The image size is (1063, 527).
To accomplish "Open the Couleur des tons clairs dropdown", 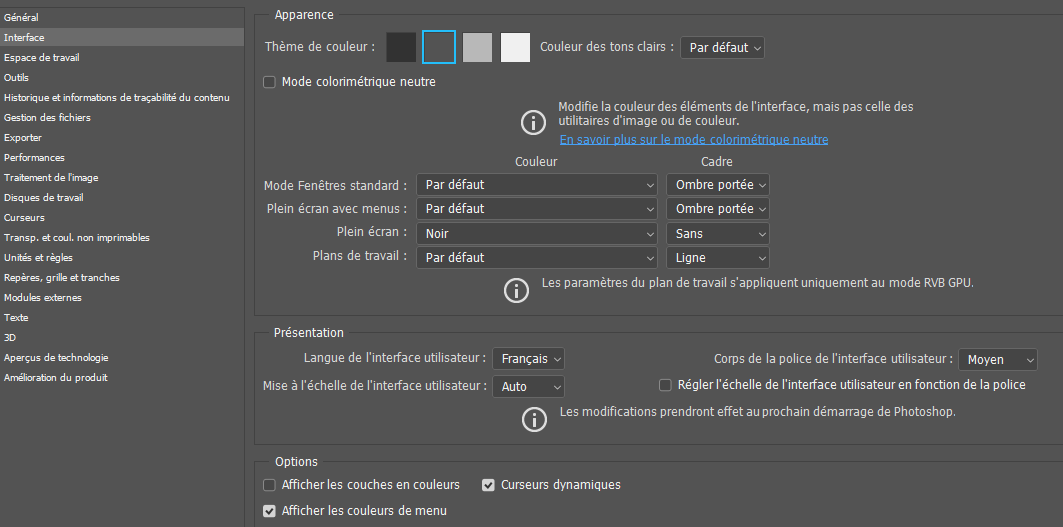I will tap(722, 47).
